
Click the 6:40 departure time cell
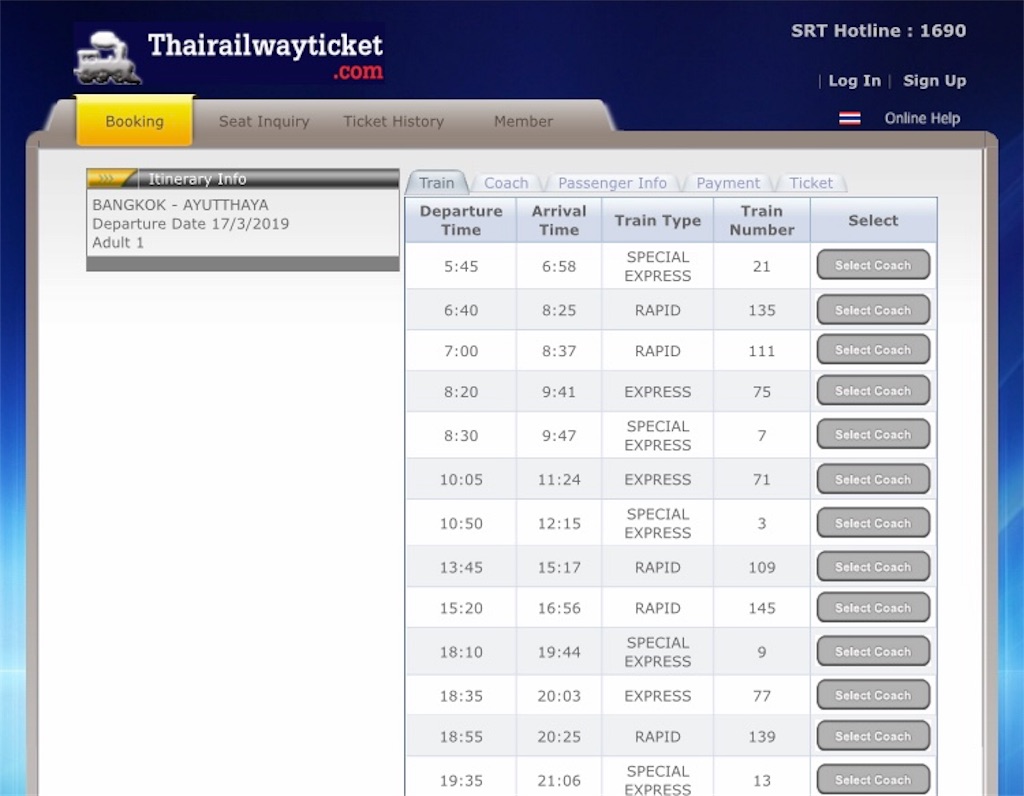(x=461, y=310)
